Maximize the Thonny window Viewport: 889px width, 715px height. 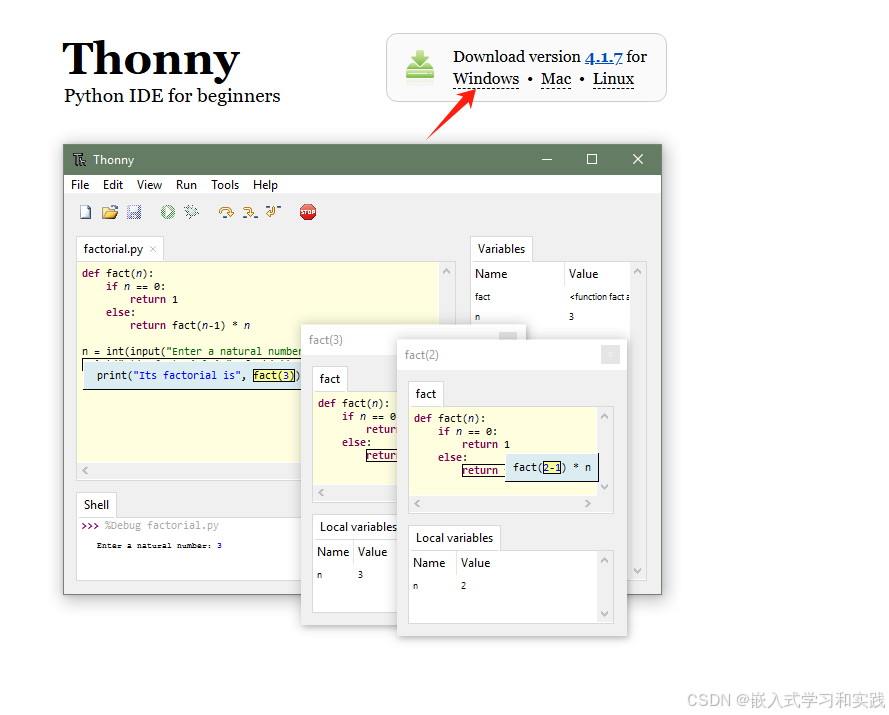[592, 159]
